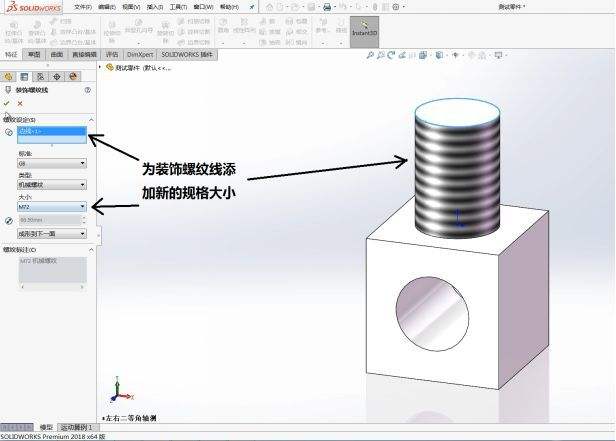The image size is (616, 441).
Task: Click the callout scrollbar right arrow
Action: coord(82,287)
